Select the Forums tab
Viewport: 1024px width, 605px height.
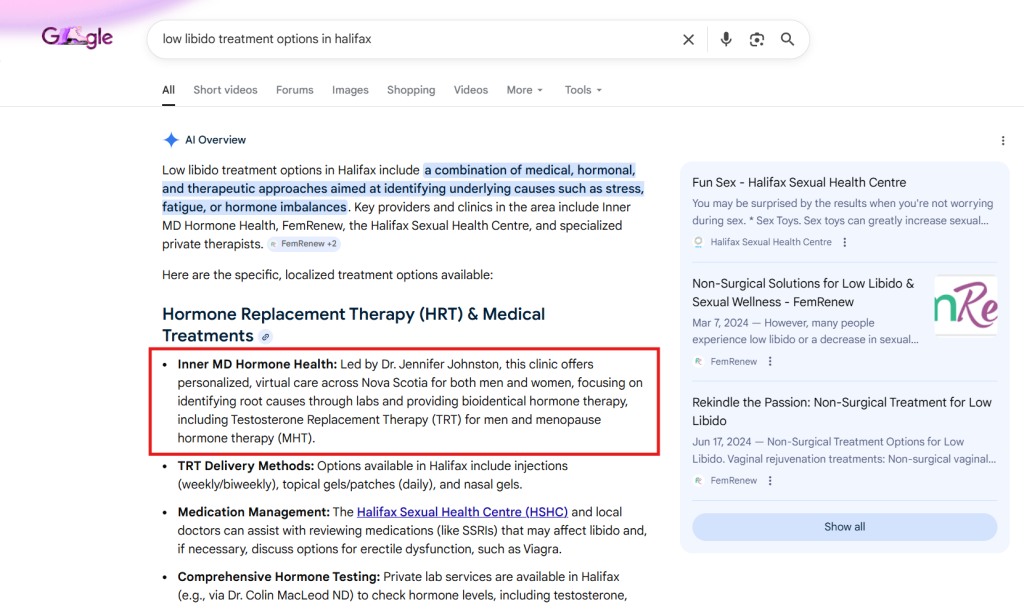pyautogui.click(x=294, y=90)
